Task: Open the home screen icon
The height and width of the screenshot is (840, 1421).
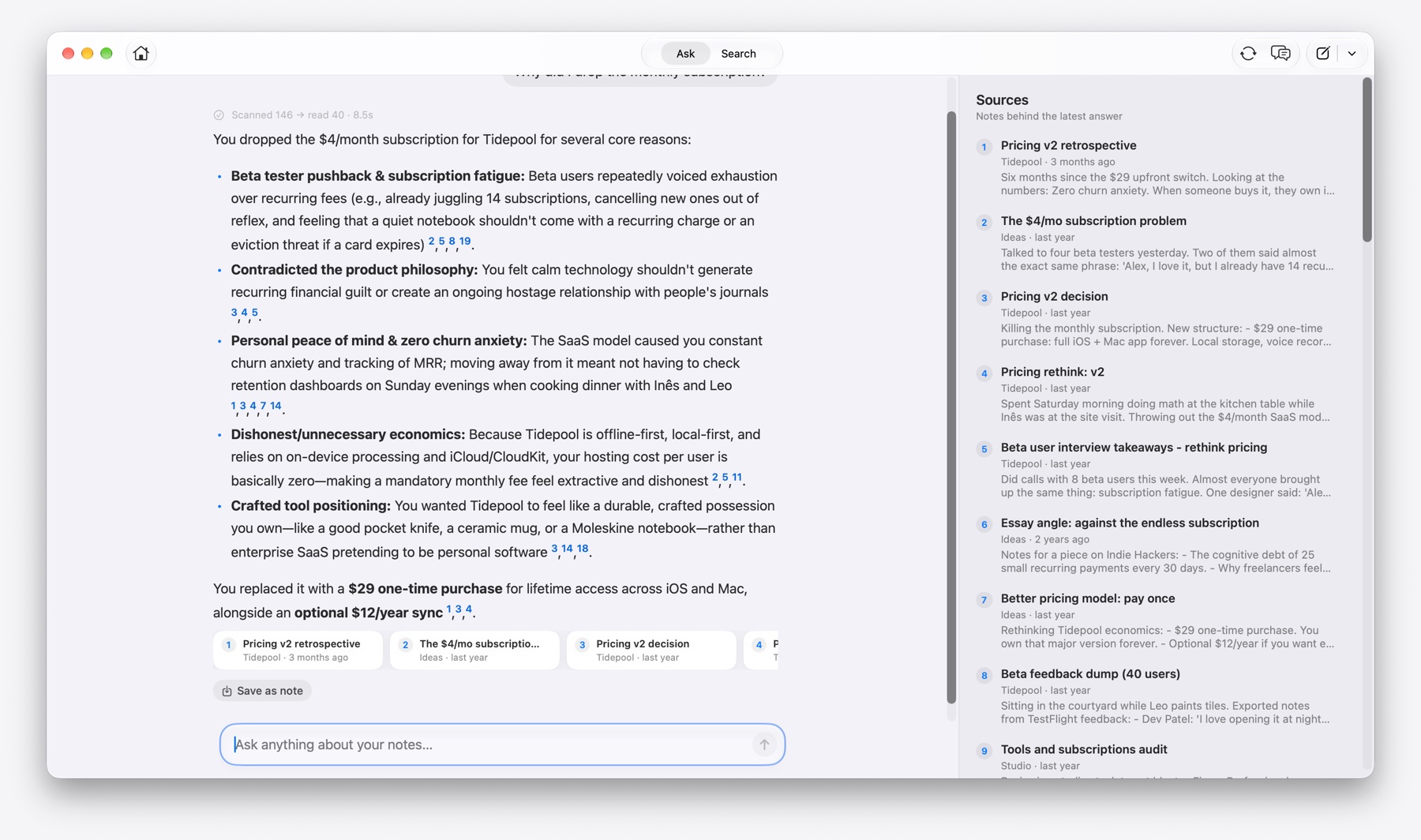Action: point(141,54)
